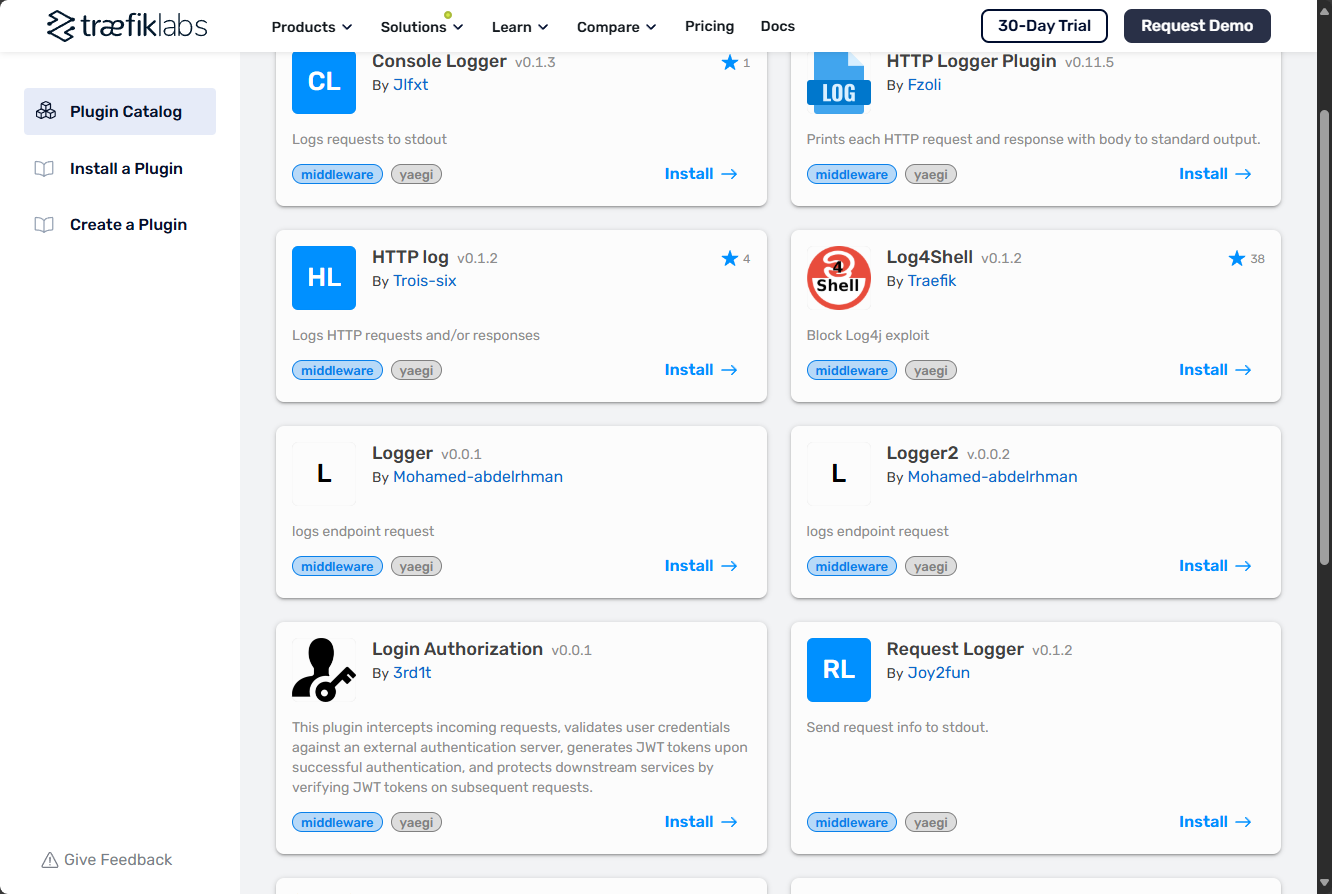Click the Request Demo button
Viewport: 1332px width, 894px height.
click(x=1197, y=26)
